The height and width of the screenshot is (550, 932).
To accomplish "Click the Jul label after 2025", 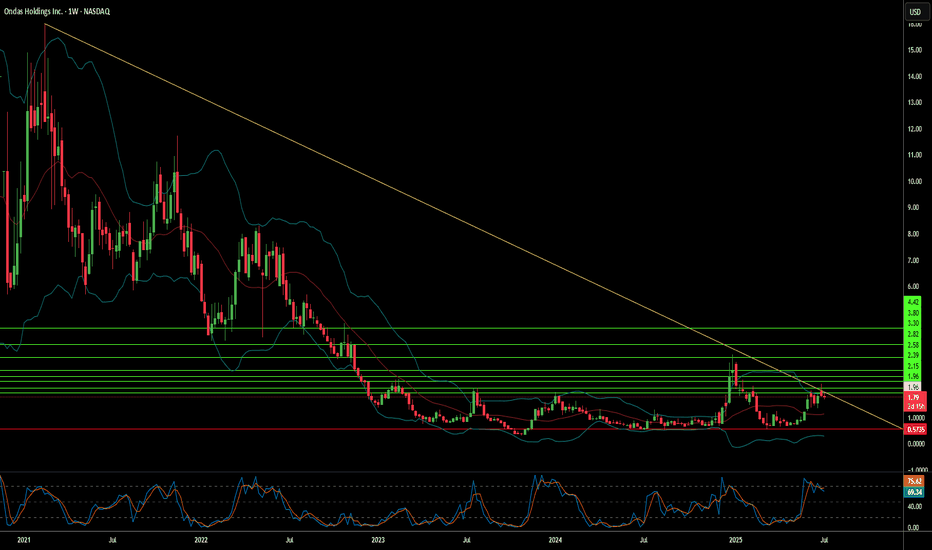I will (x=824, y=540).
